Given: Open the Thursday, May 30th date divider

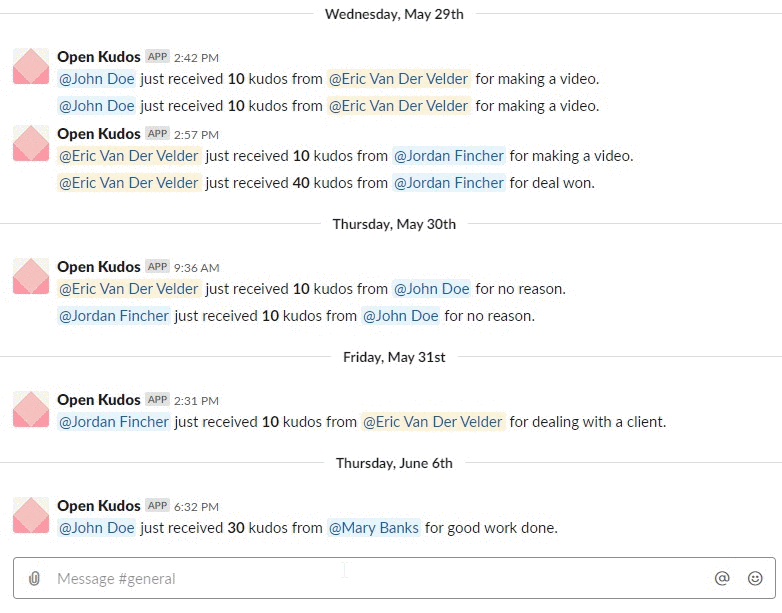Looking at the screenshot, I should tap(394, 224).
